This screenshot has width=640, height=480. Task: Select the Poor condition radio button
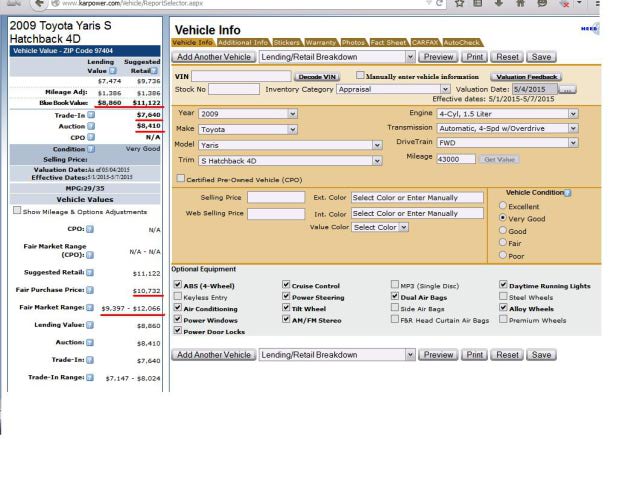coord(503,255)
